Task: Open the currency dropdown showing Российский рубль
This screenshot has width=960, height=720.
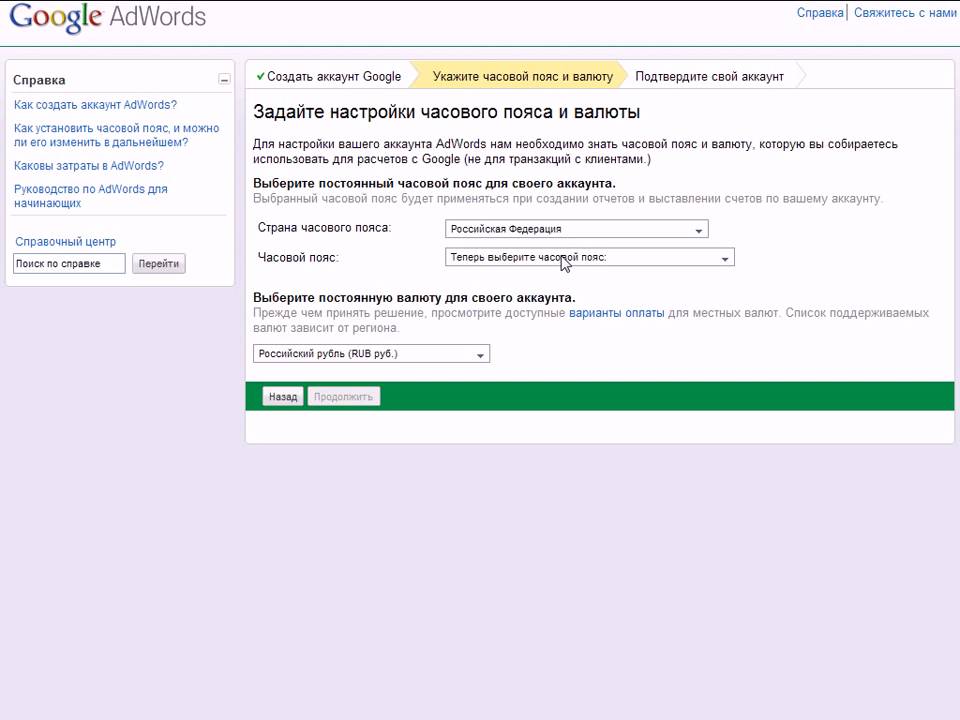Action: [371, 354]
